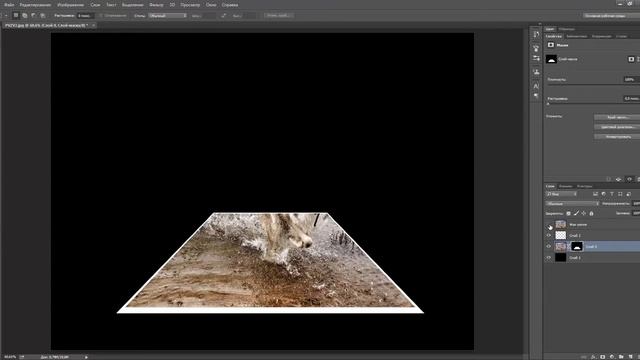The height and width of the screenshot is (360, 640).
Task: Open the layer filter Вид dropdown
Action: pyautogui.click(x=561, y=194)
